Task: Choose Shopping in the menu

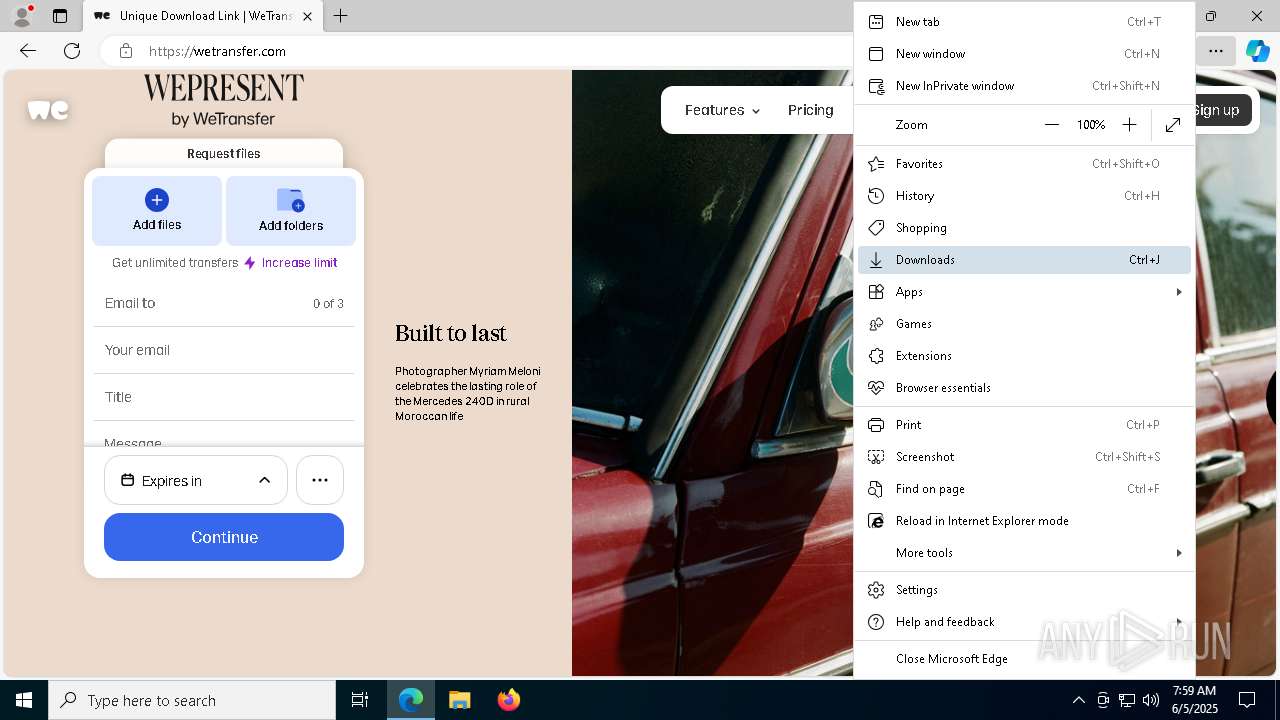Action: tap(1024, 228)
